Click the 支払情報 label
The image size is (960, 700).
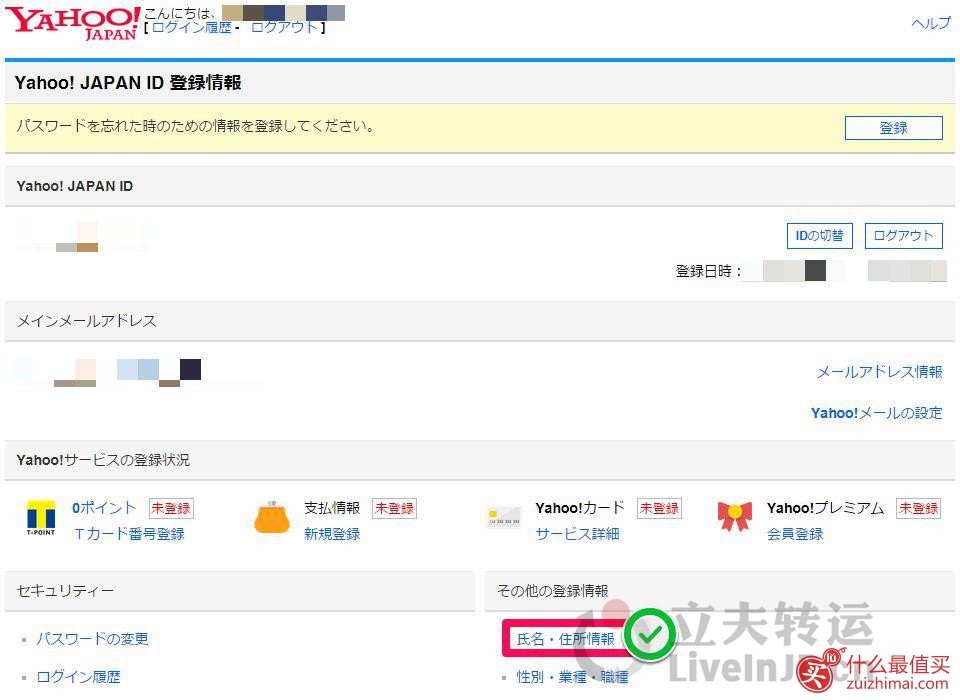tap(332, 508)
